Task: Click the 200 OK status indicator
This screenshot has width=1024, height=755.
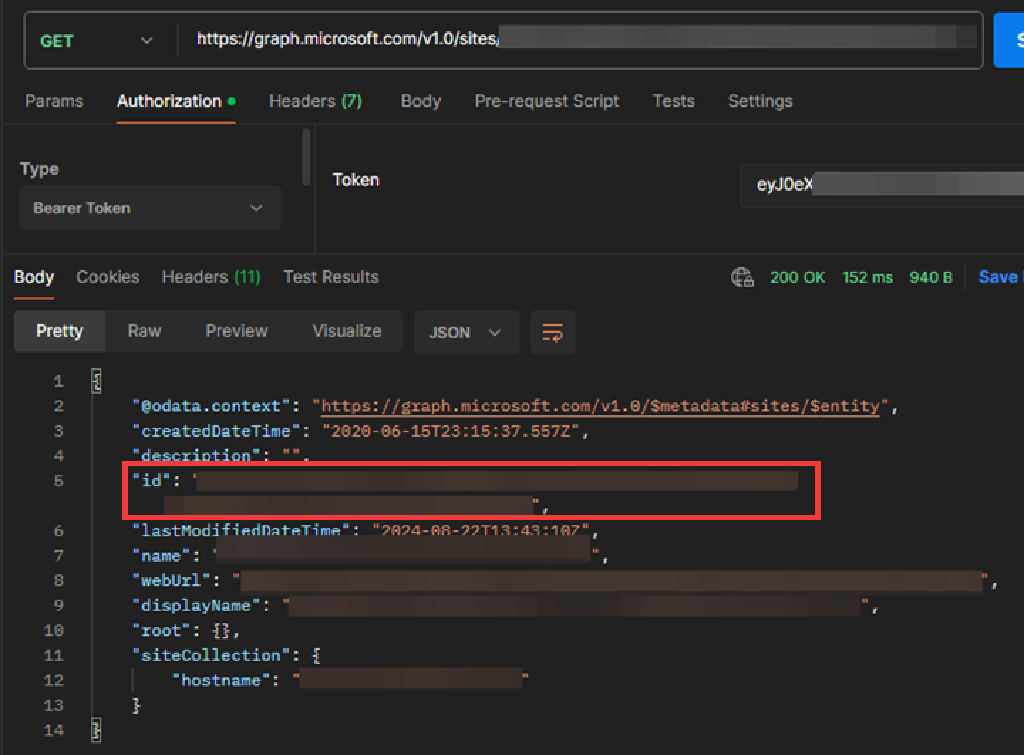Action: tap(797, 277)
